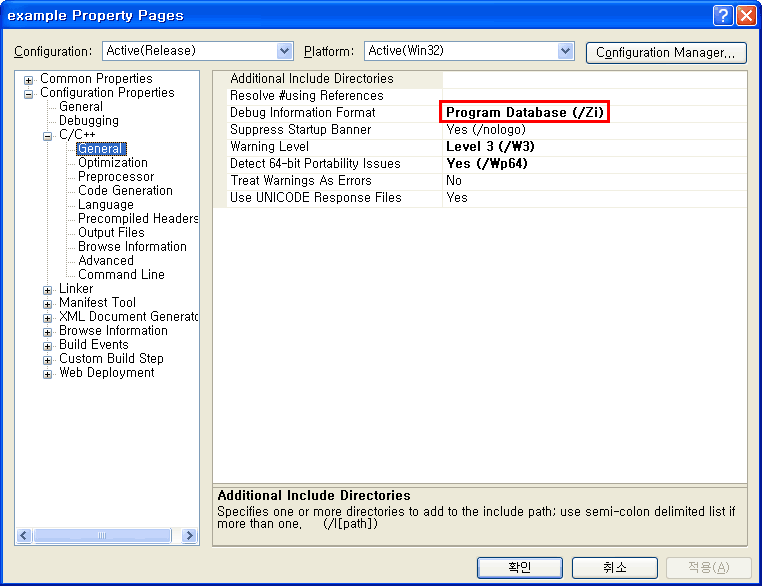Click the Additional Include Directories value field
This screenshot has width=762, height=586.
tap(594, 79)
